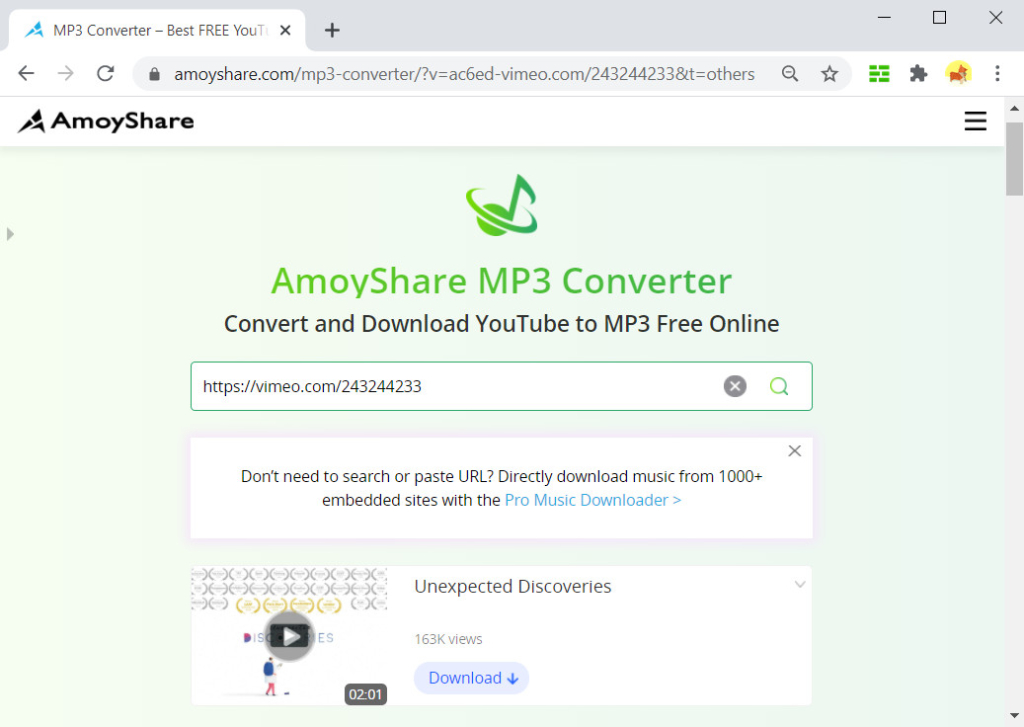Viewport: 1024px width, 727px height.
Task: Click the green search magnifier icon
Action: click(x=779, y=386)
